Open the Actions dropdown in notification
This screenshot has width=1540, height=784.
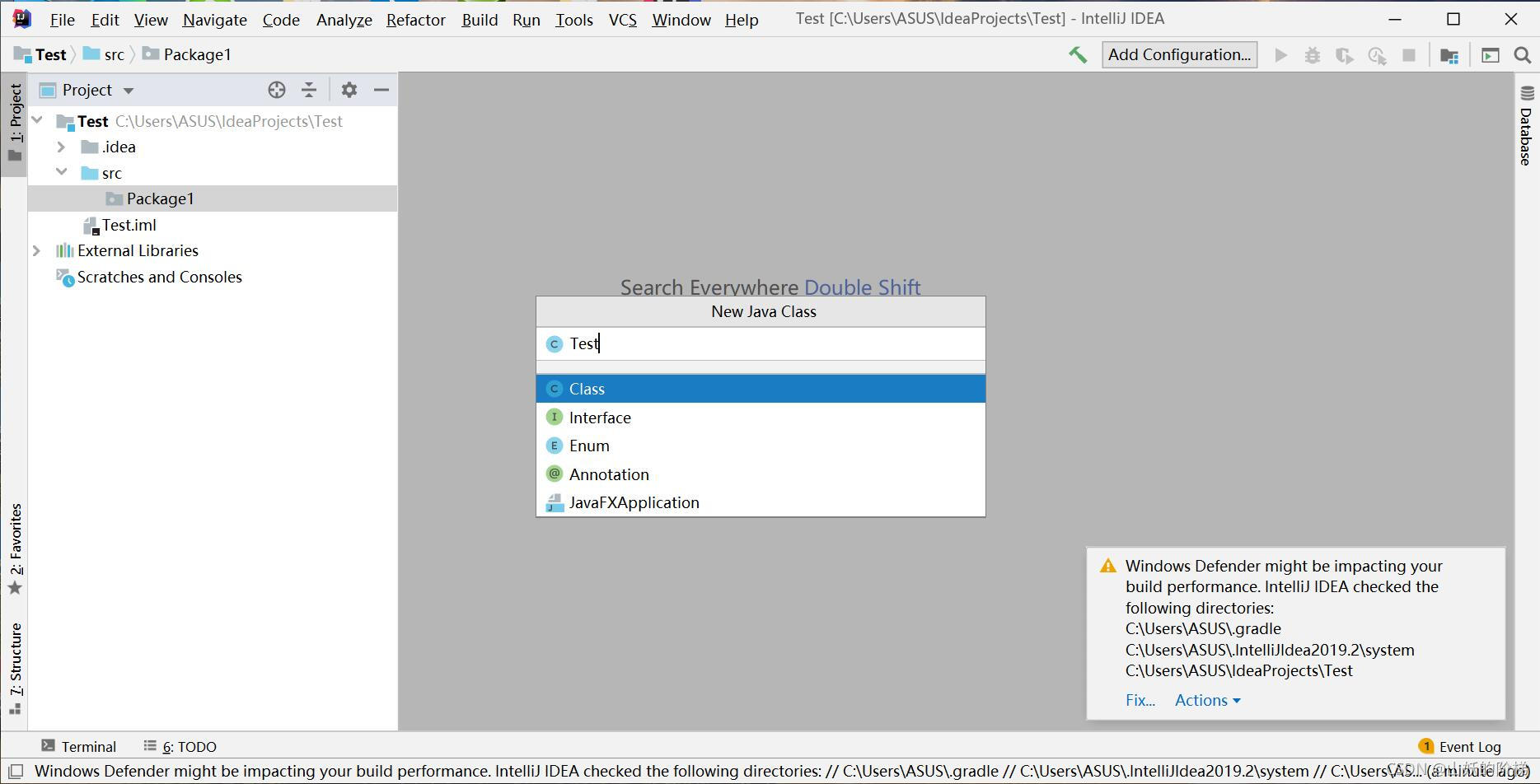1208,700
